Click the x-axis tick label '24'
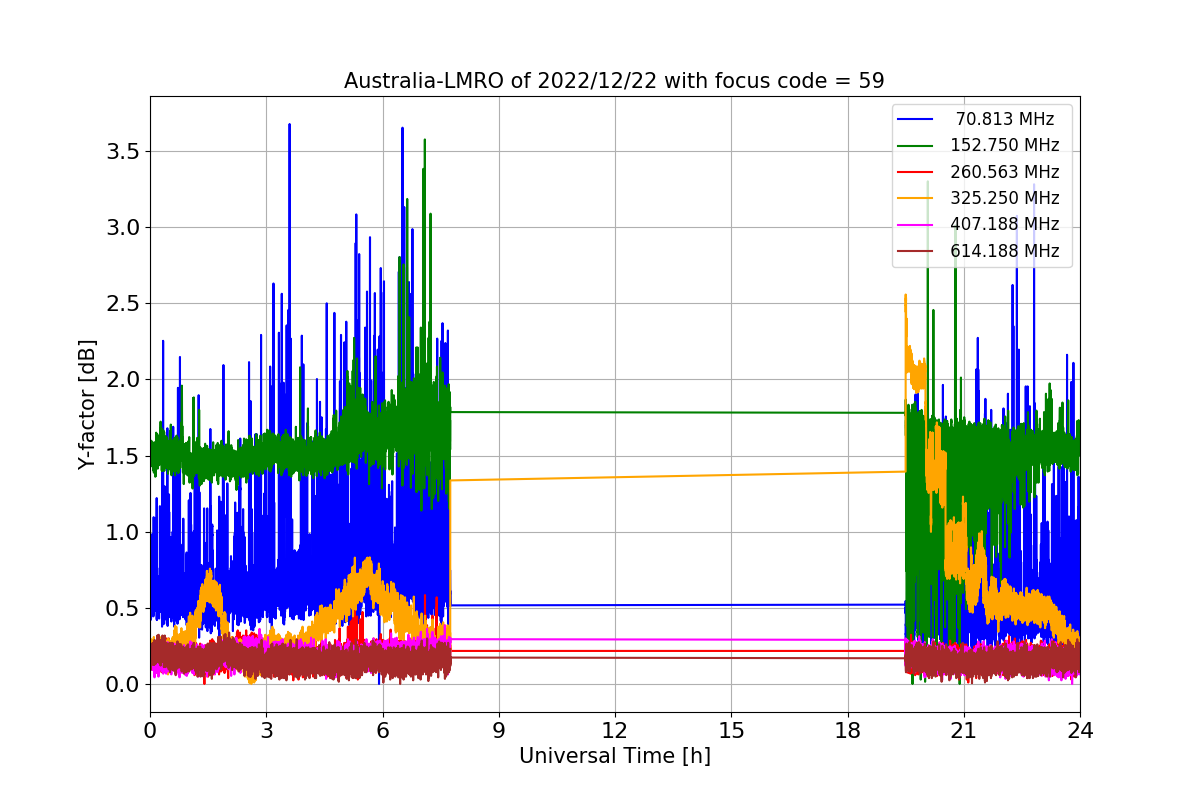Image resolution: width=1200 pixels, height=800 pixels. click(1080, 731)
